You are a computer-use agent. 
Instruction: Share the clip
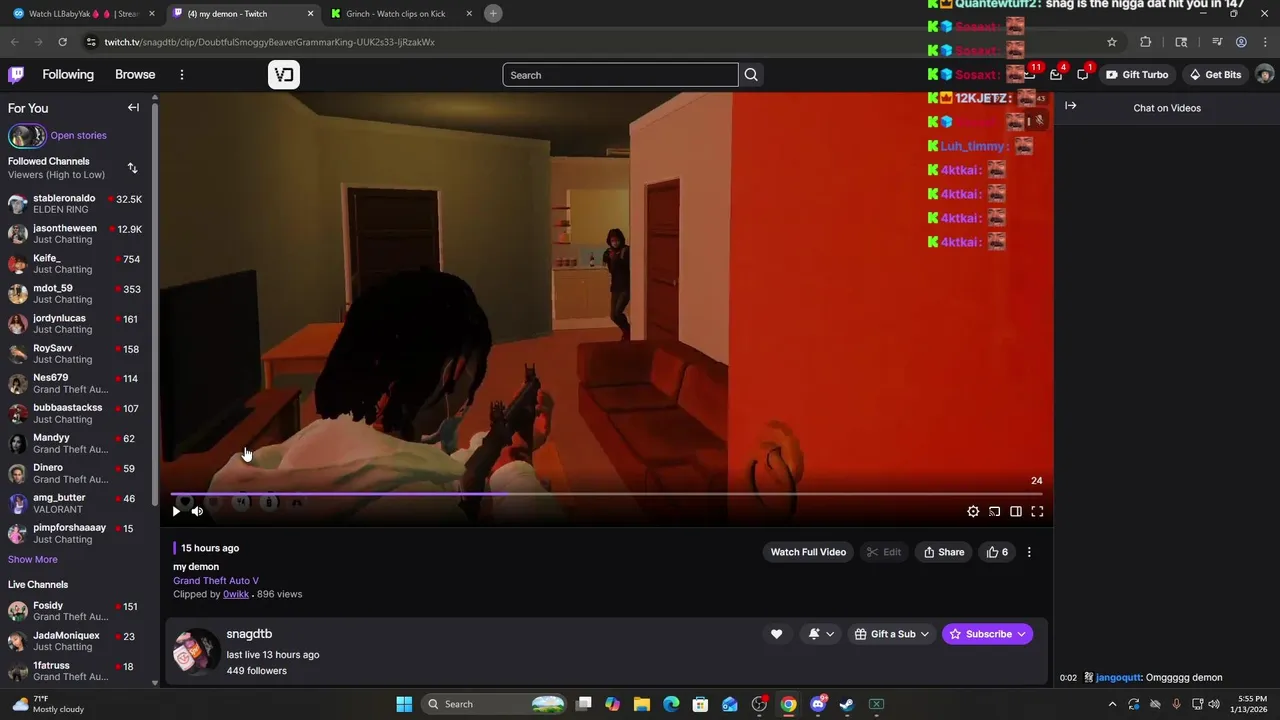pos(943,552)
